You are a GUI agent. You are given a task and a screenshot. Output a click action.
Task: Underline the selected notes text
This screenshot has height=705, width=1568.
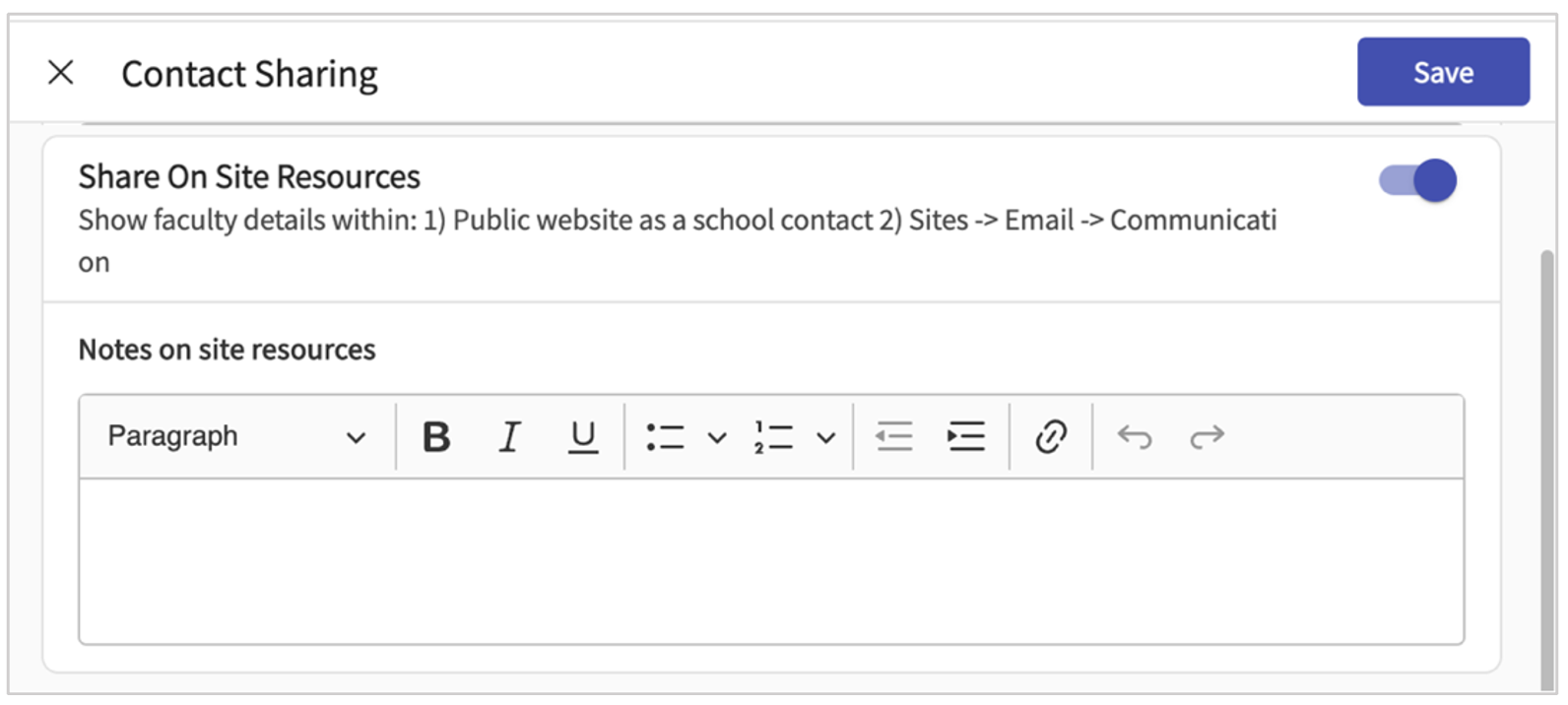tap(583, 436)
